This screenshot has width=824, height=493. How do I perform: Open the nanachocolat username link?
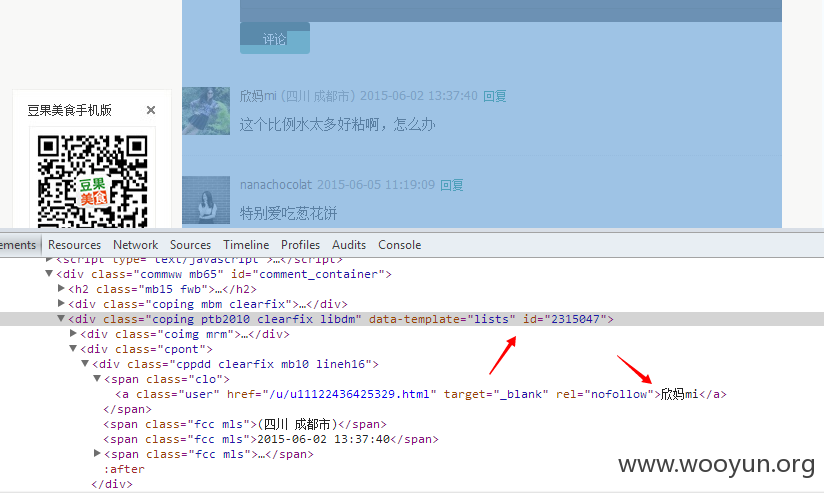(x=276, y=184)
